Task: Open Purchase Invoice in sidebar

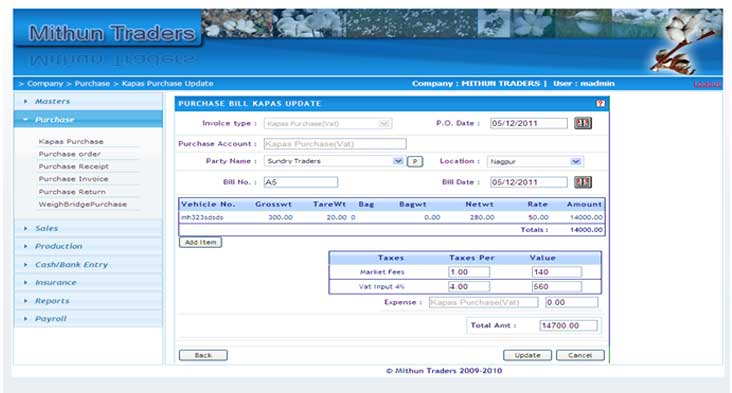Action: pos(73,179)
